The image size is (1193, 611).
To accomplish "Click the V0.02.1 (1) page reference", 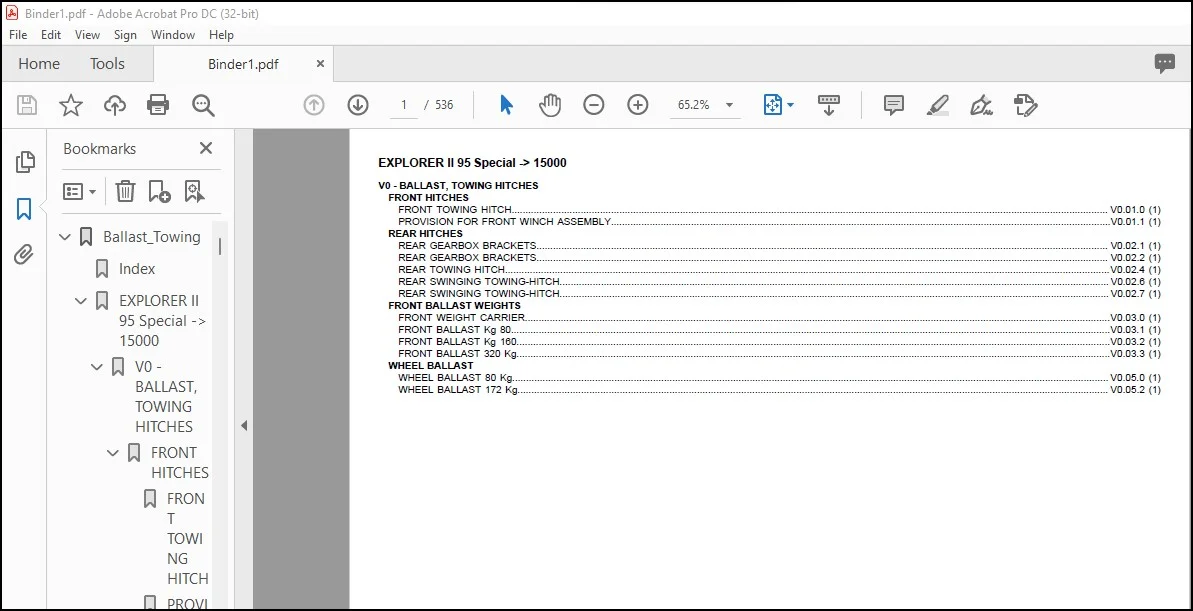I will [x=1135, y=246].
